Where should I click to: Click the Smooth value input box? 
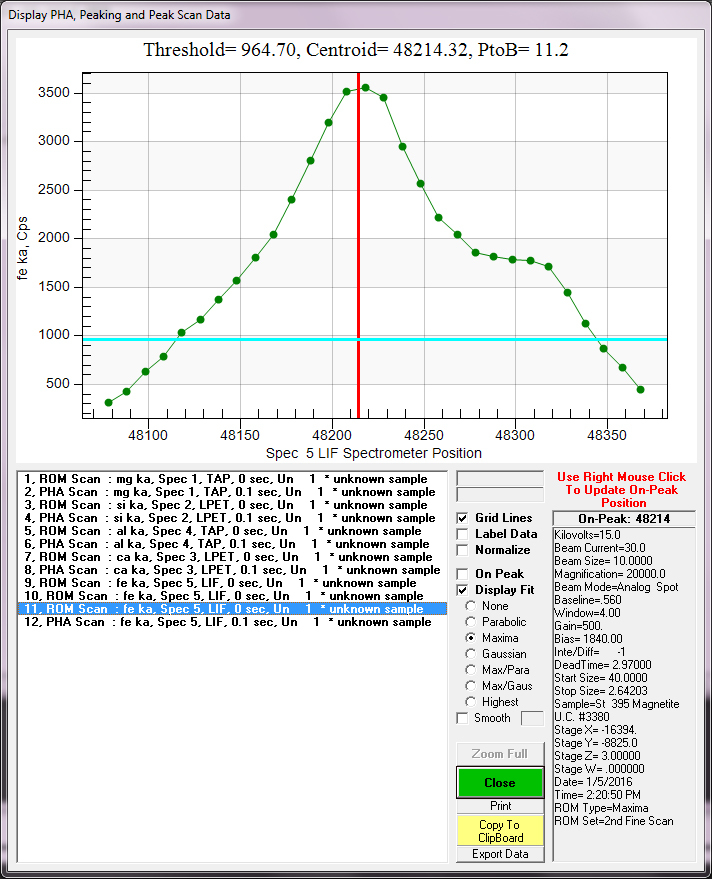[x=533, y=718]
